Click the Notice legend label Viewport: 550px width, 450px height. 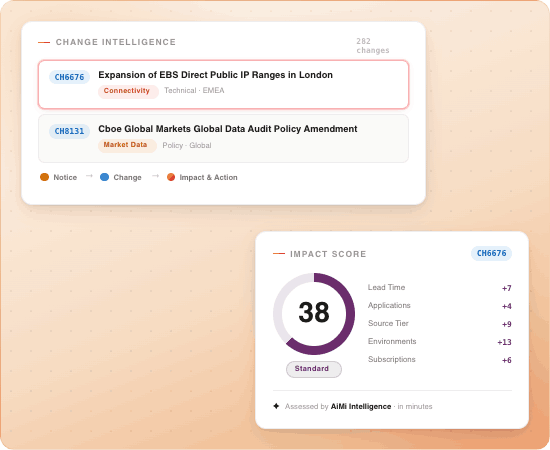point(65,177)
